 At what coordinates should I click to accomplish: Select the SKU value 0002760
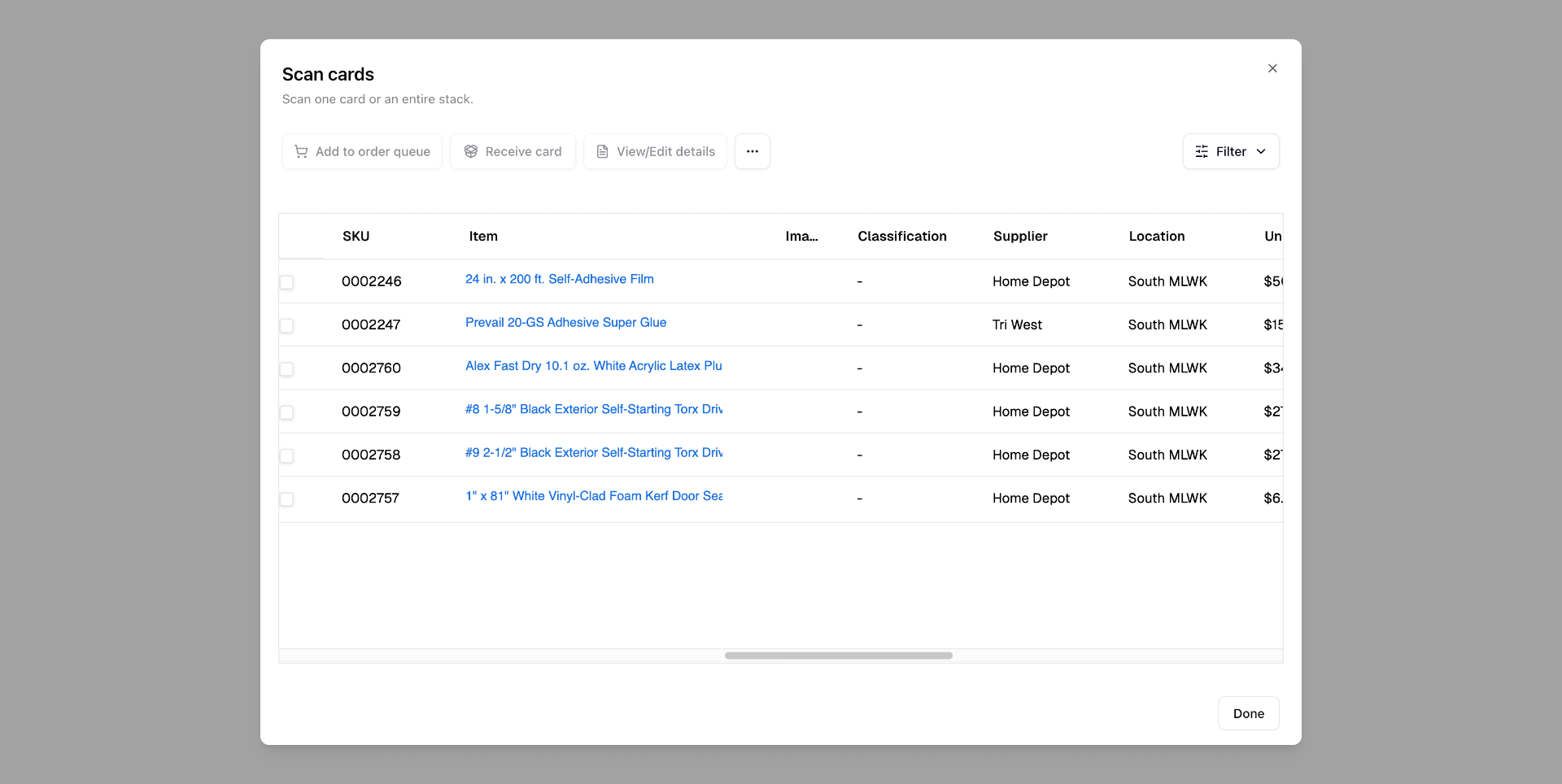tap(371, 368)
